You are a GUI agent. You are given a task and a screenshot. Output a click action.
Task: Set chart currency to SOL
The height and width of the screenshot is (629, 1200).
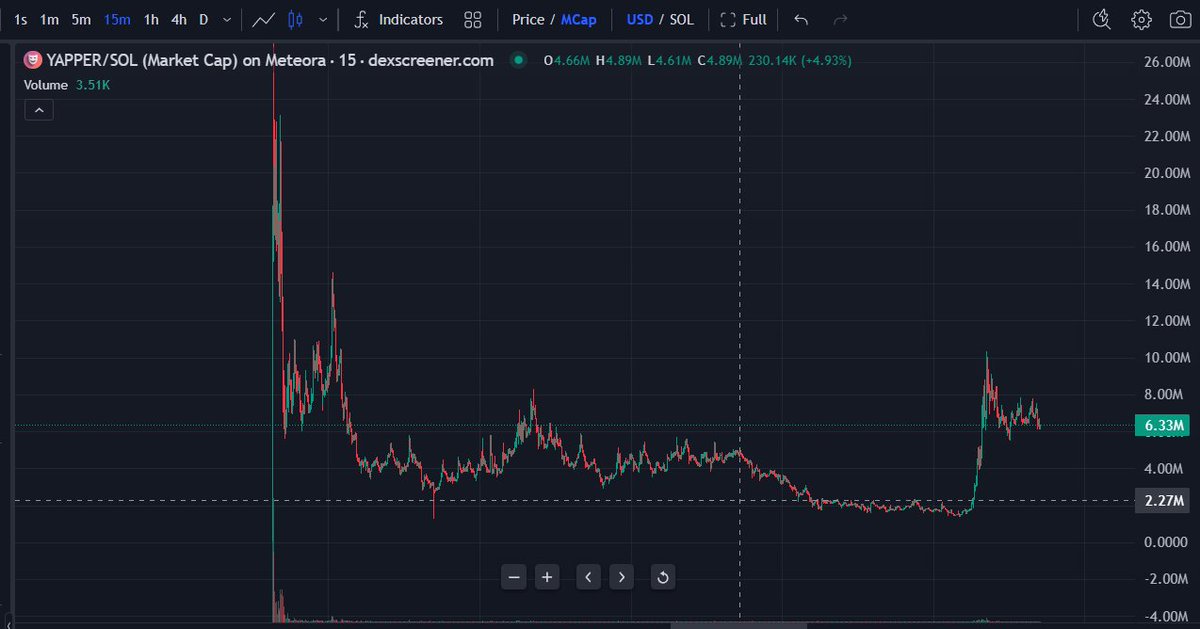(682, 19)
